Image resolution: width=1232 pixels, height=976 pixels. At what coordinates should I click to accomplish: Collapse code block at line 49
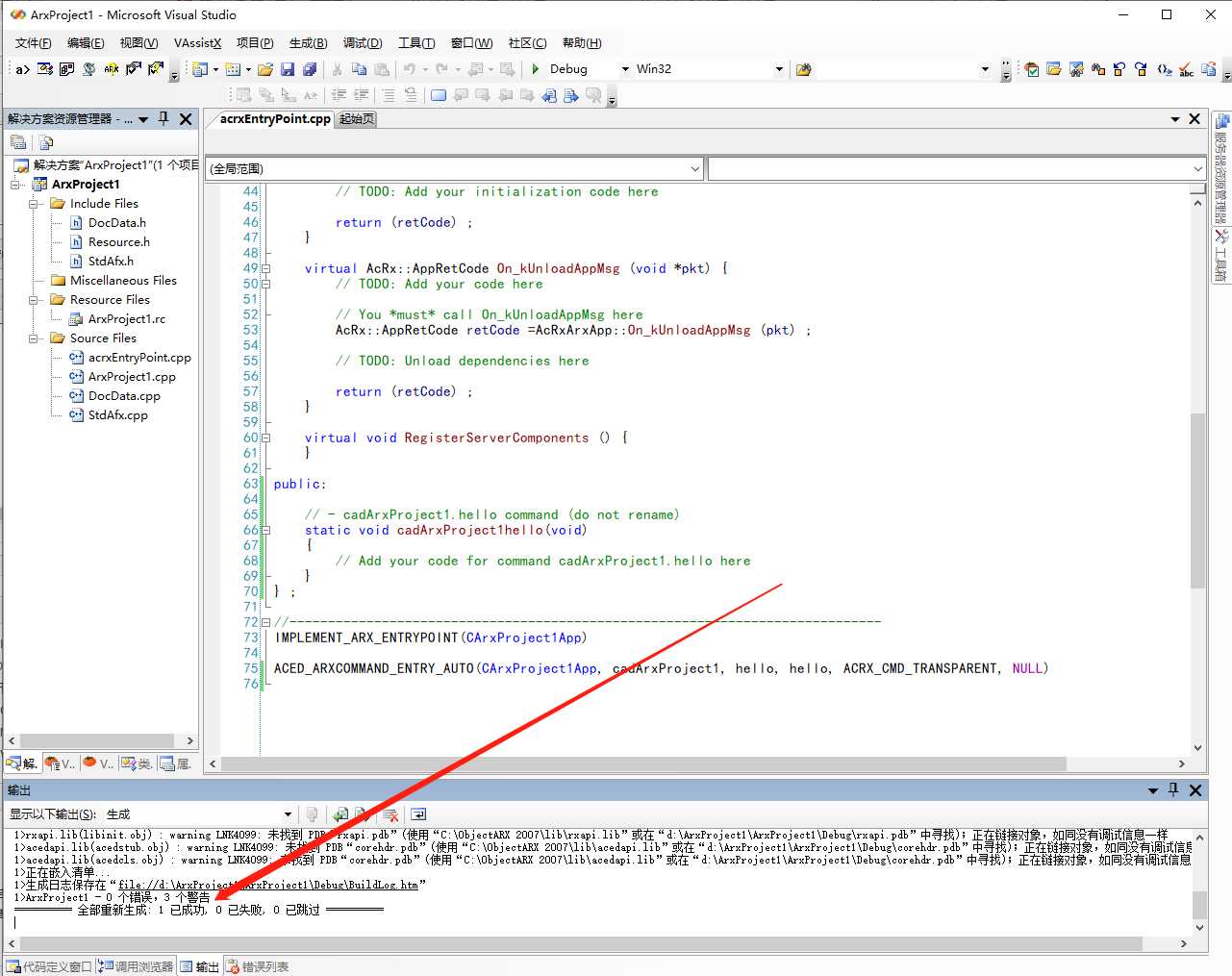tap(266, 269)
